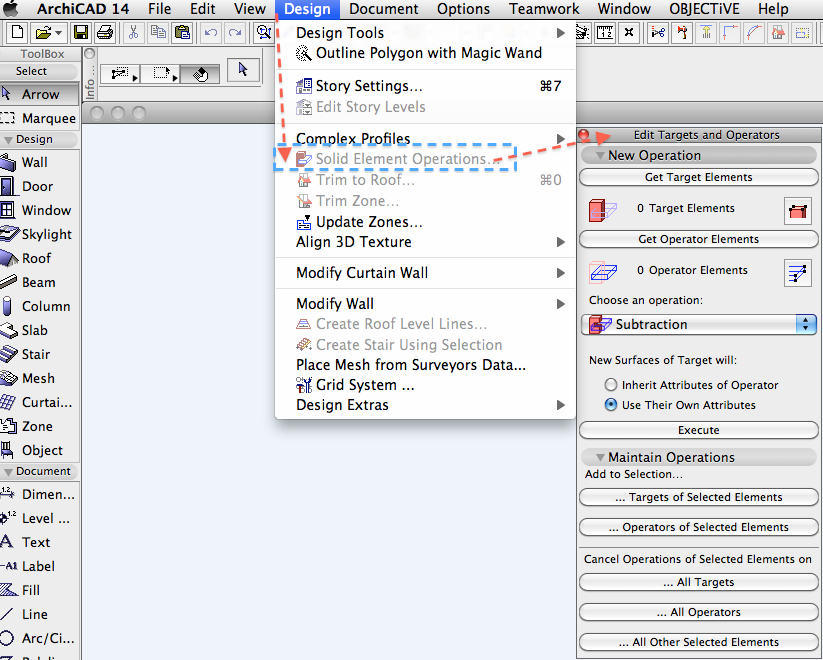Screen dimensions: 823x660
Task: Click the Redo arrow toolbar icon
Action: point(235,33)
